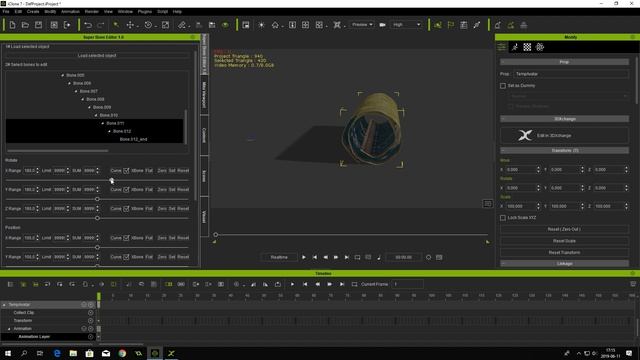This screenshot has height=360, width=640.
Task: Open the Create menu
Action: pos(33,11)
